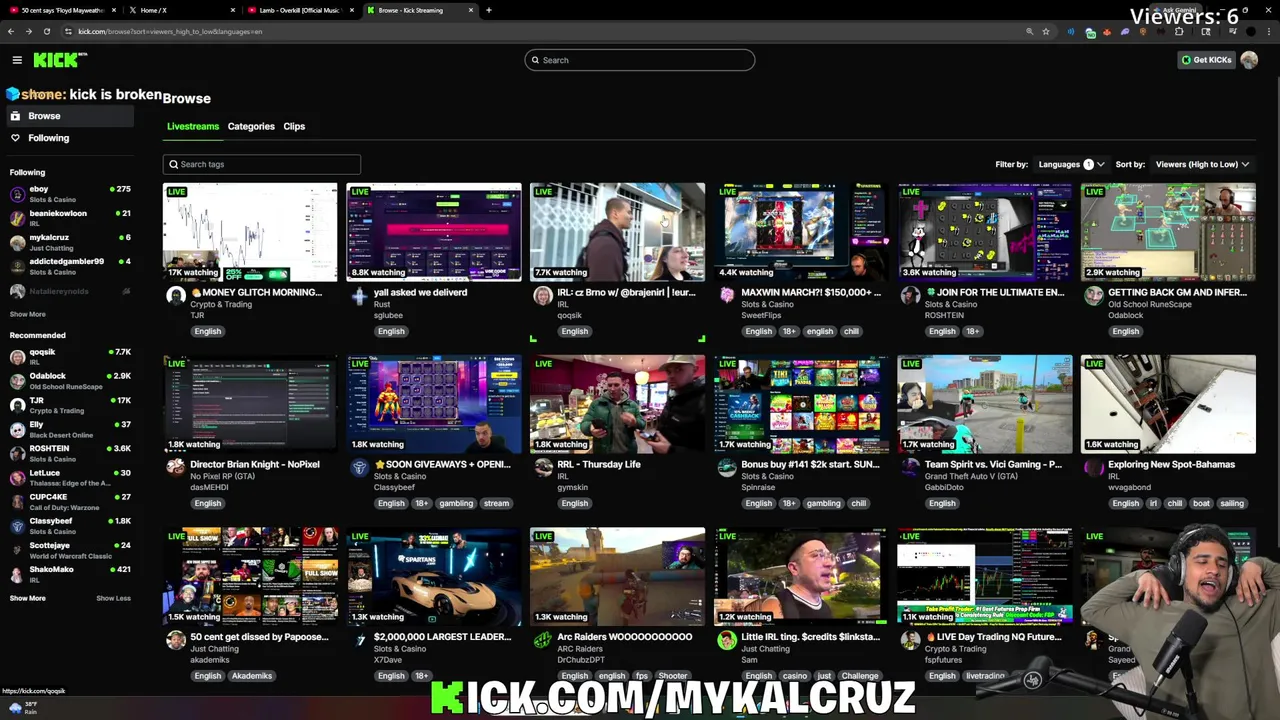
Task: Open 'yall asked we deliverd' Rust thumbnail
Action: point(434,232)
